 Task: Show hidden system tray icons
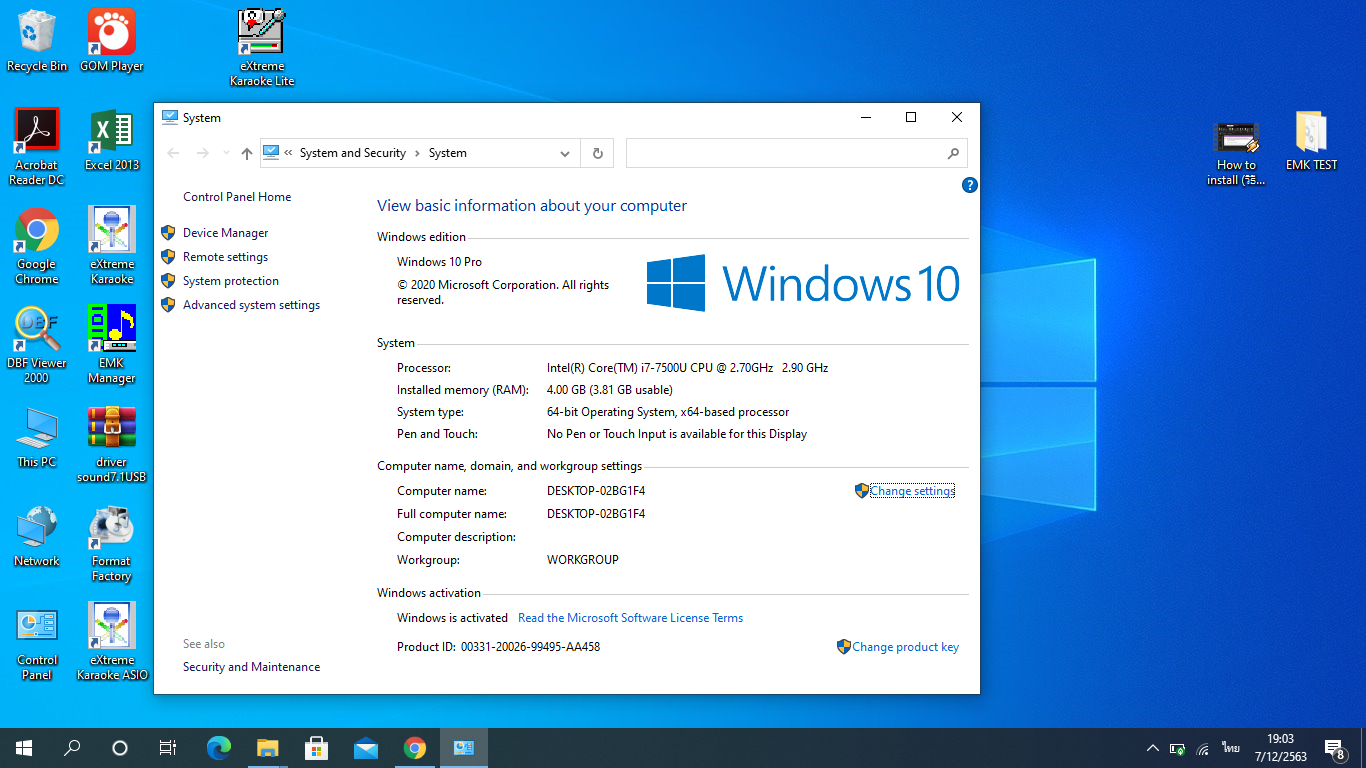[x=1152, y=748]
